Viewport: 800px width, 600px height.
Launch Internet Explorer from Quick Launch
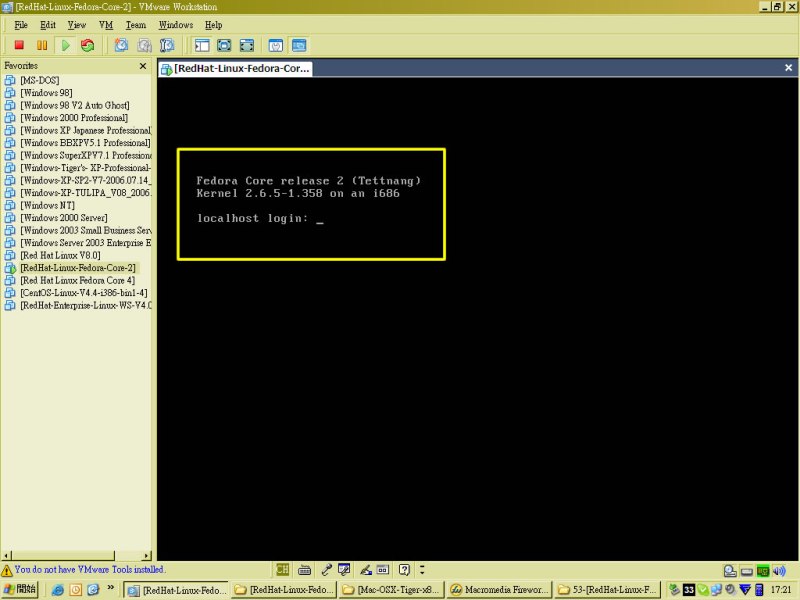[58, 590]
